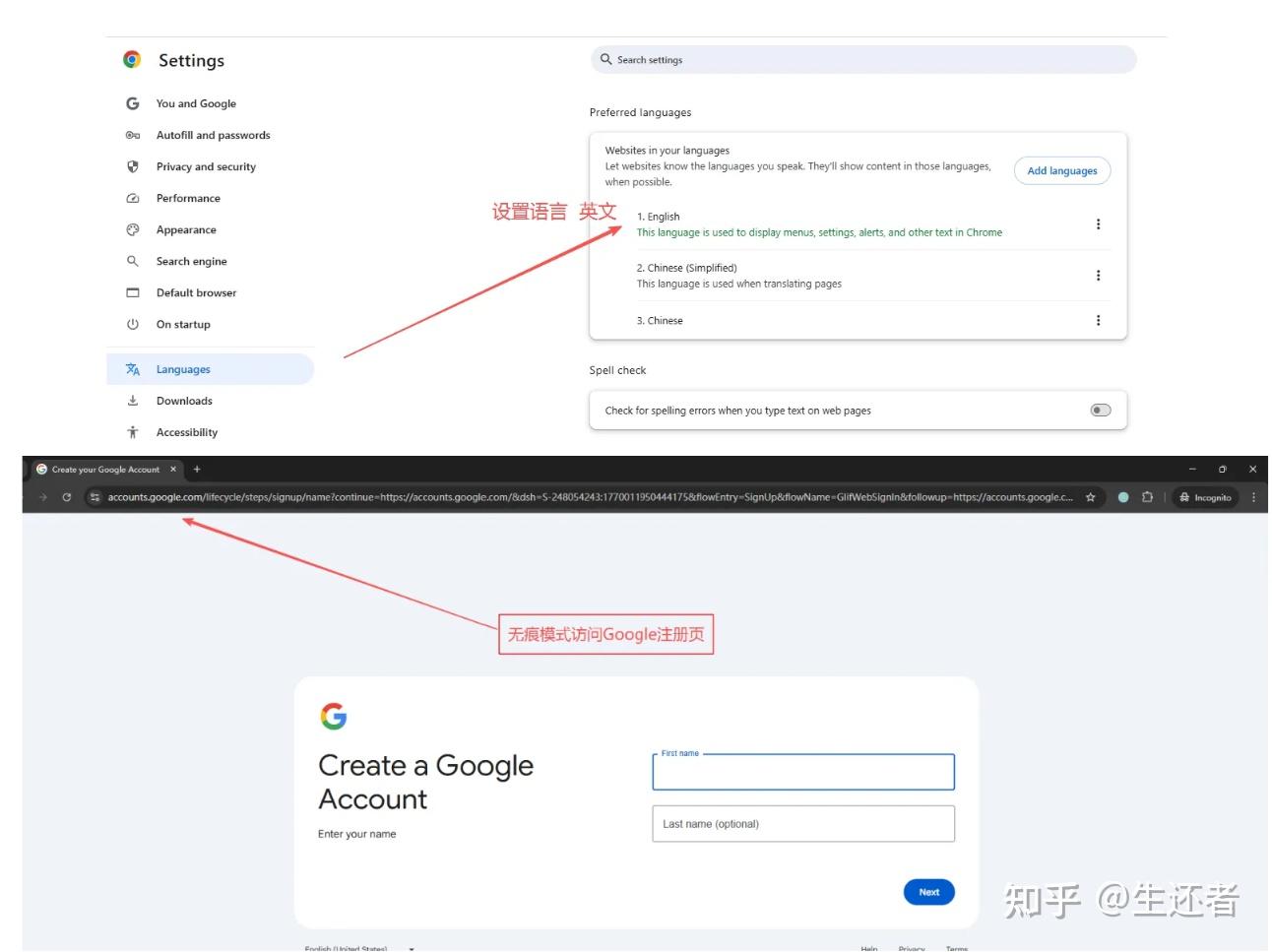Click the Accessibility figure icon
The width and height of the screenshot is (1272, 952).
tap(133, 432)
